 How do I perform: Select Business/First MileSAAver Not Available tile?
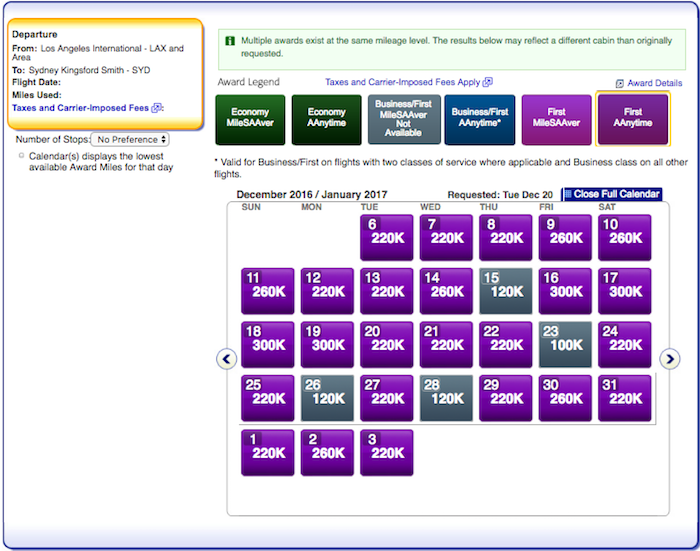(404, 120)
